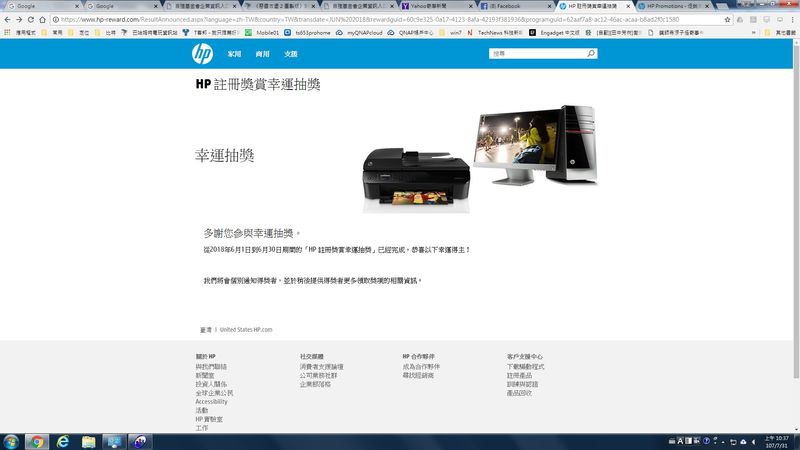Open the 投資人關係 footer link
The image size is (800, 450).
pos(211,384)
